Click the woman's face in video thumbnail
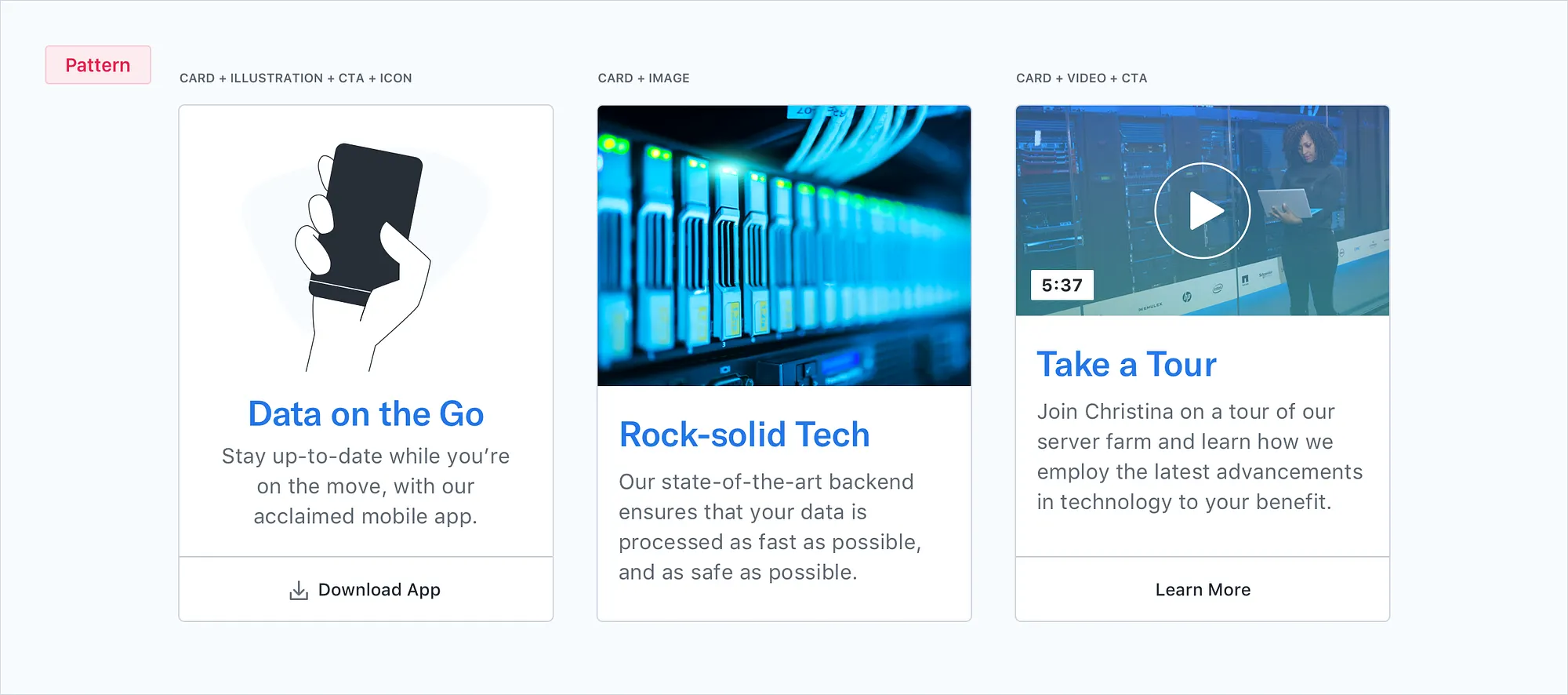 [1307, 149]
